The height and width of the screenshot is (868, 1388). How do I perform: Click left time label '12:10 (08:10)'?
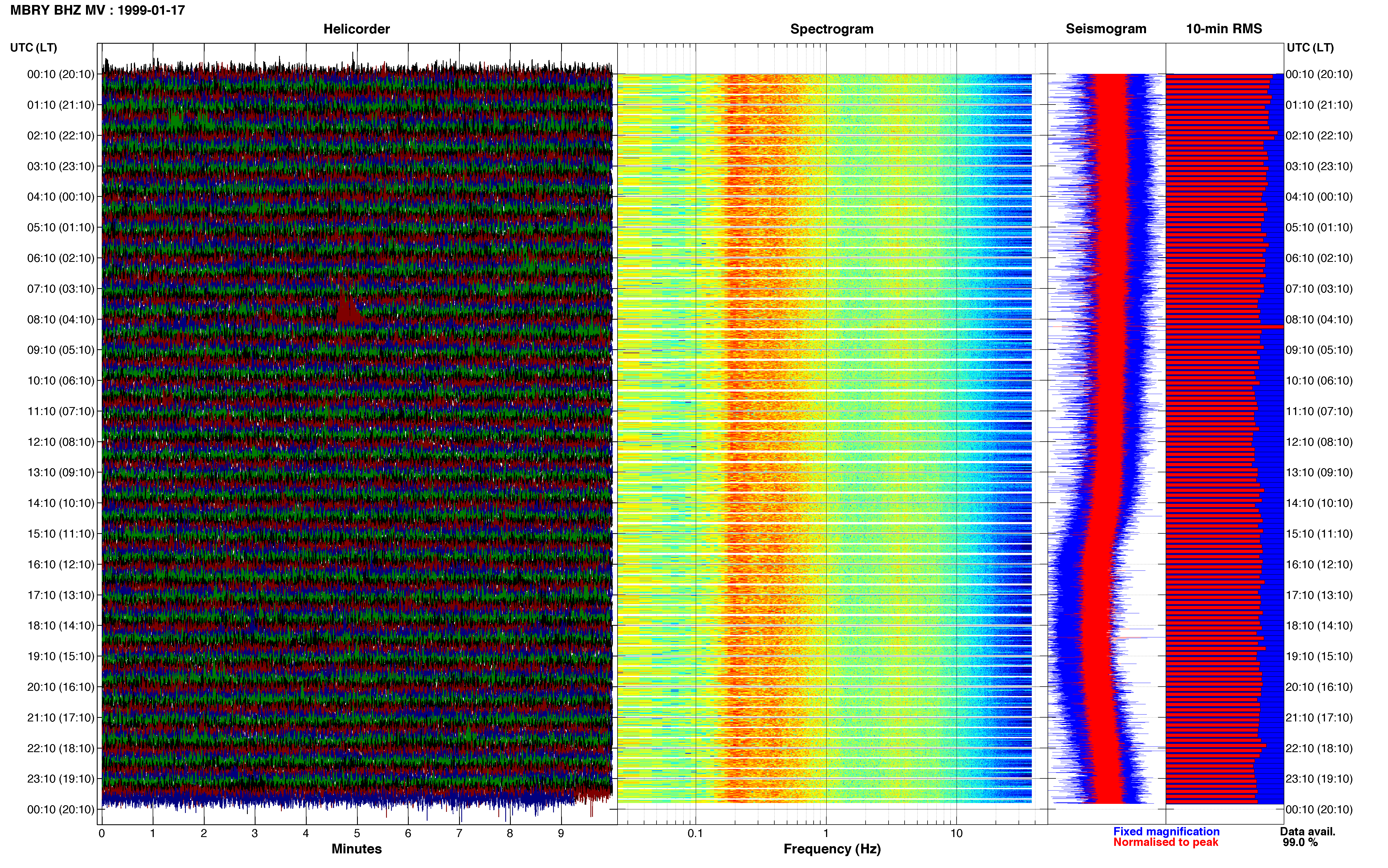[x=61, y=442]
